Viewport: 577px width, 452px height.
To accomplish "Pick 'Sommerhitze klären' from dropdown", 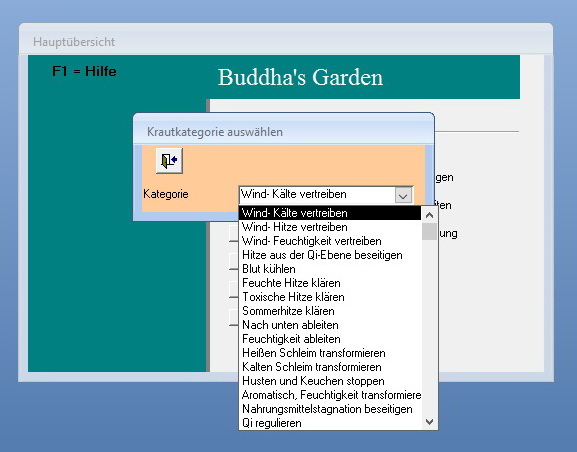I will tap(330, 311).
